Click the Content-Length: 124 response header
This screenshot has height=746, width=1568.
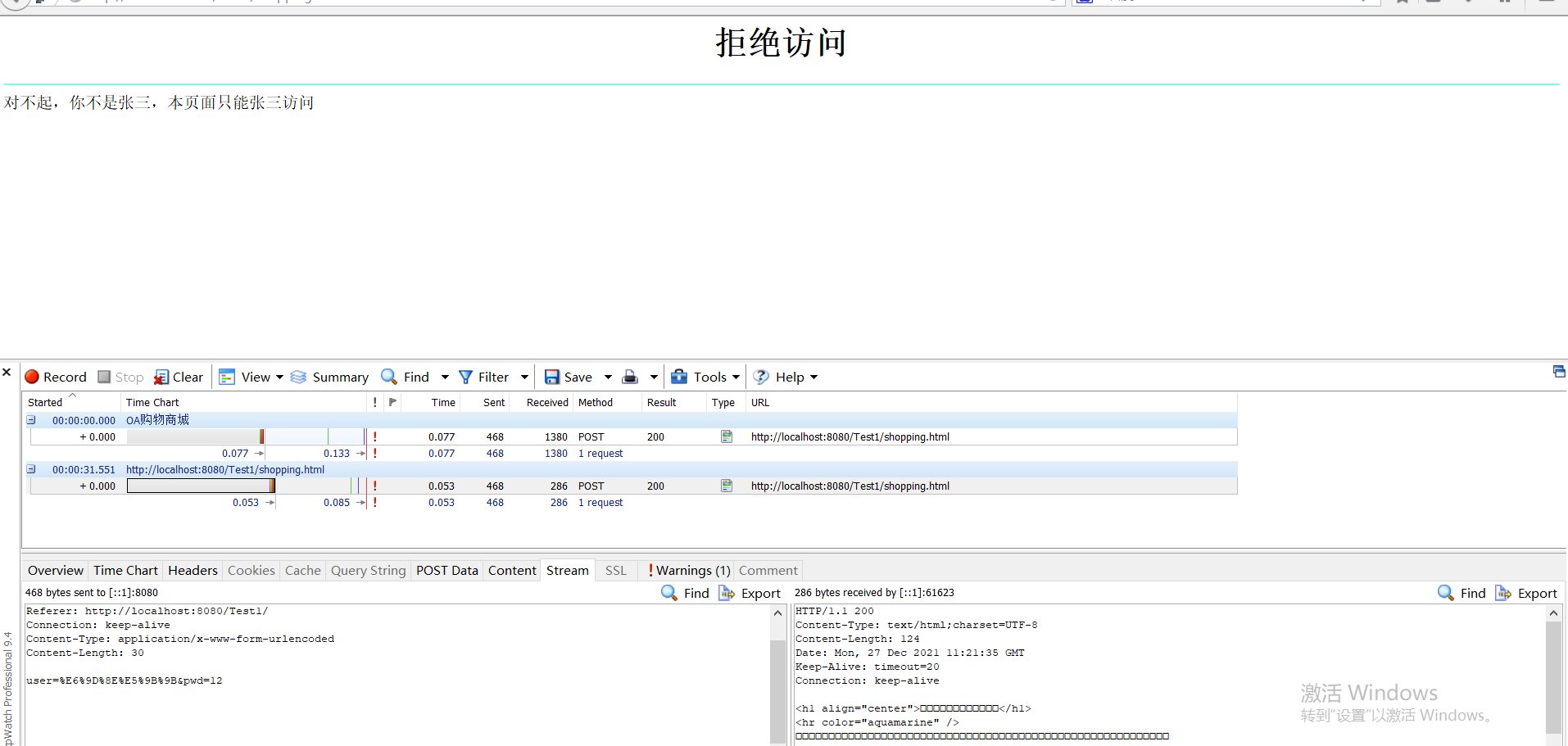pyautogui.click(x=858, y=639)
